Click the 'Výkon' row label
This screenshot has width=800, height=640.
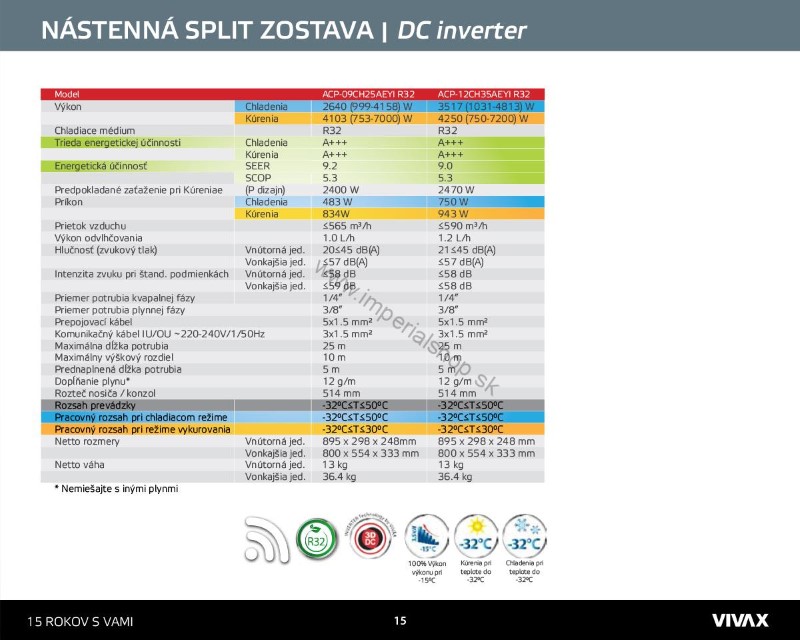click(68, 107)
